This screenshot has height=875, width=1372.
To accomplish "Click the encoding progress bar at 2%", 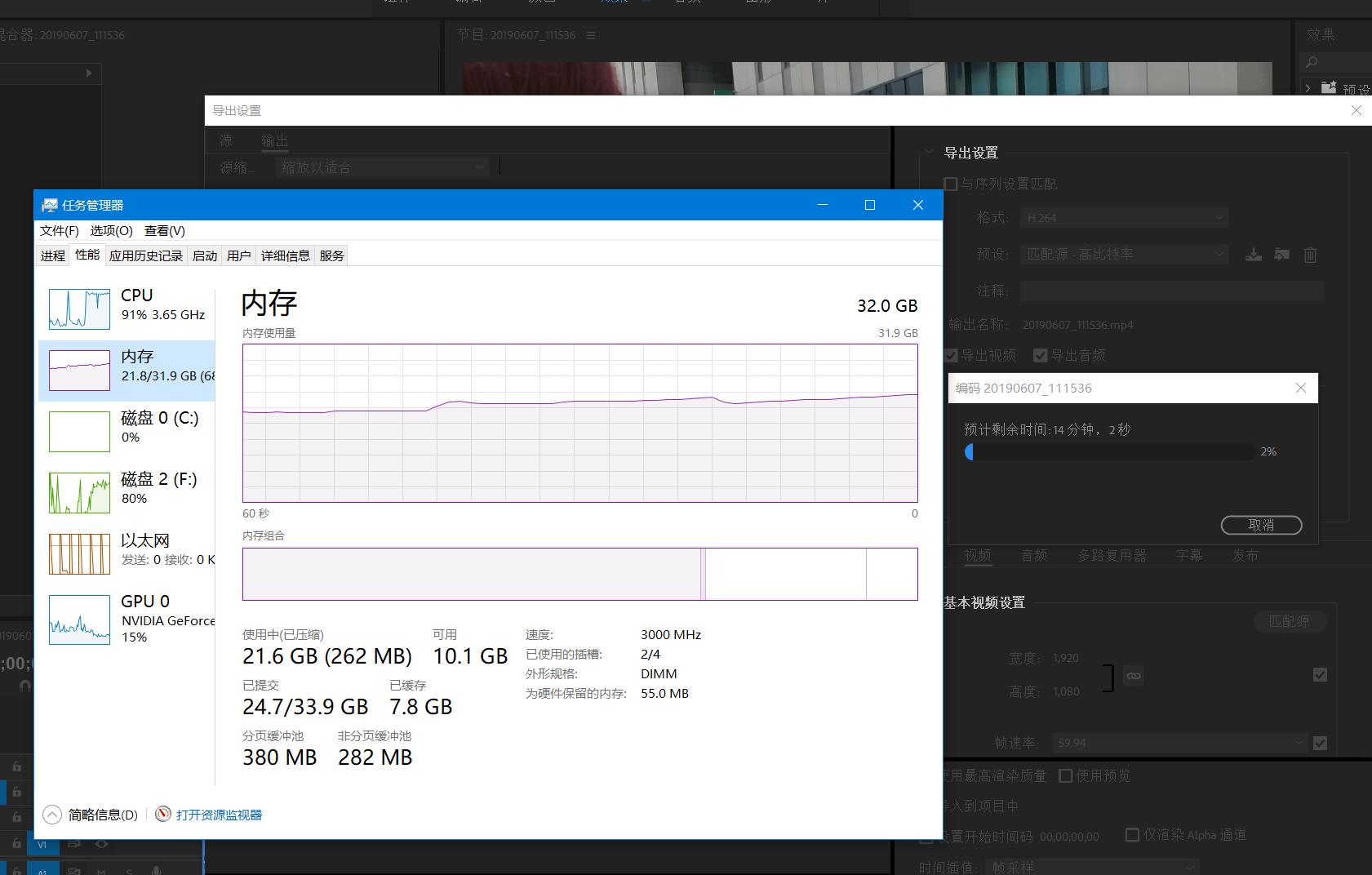I will 1110,452.
